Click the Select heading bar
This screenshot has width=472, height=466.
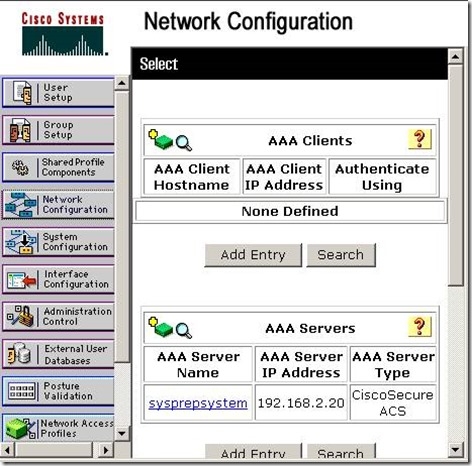[290, 64]
